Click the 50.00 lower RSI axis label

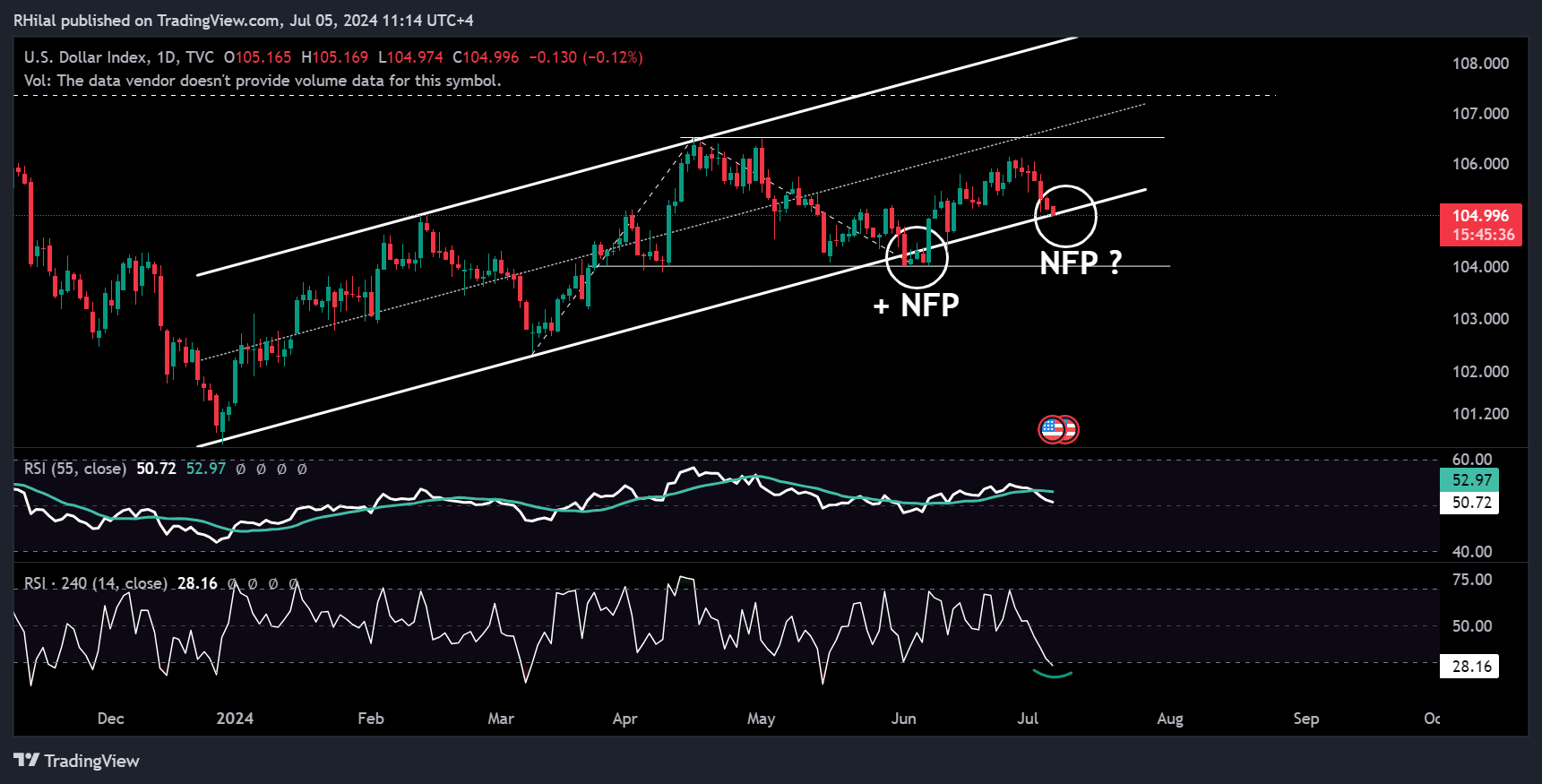pyautogui.click(x=1471, y=626)
